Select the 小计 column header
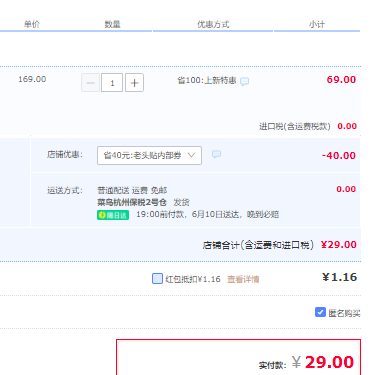Image resolution: width=389 pixels, height=375 pixels. (x=317, y=24)
